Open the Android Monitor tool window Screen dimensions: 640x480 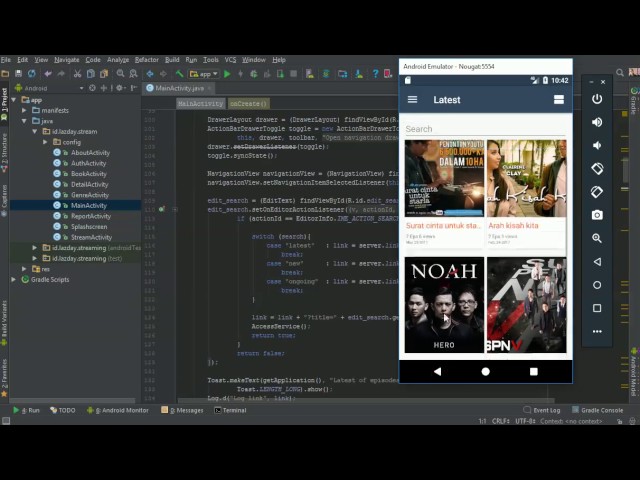[x=118, y=410]
